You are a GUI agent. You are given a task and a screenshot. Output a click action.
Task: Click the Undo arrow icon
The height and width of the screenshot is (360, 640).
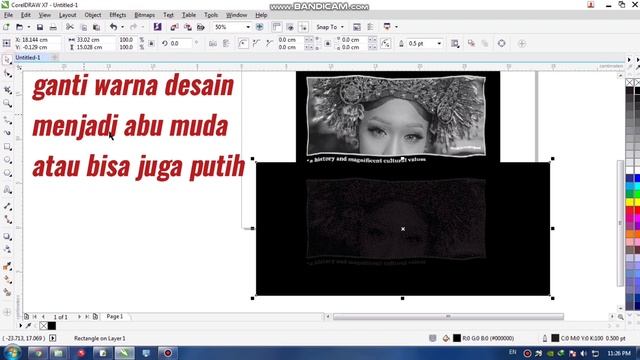[113, 27]
